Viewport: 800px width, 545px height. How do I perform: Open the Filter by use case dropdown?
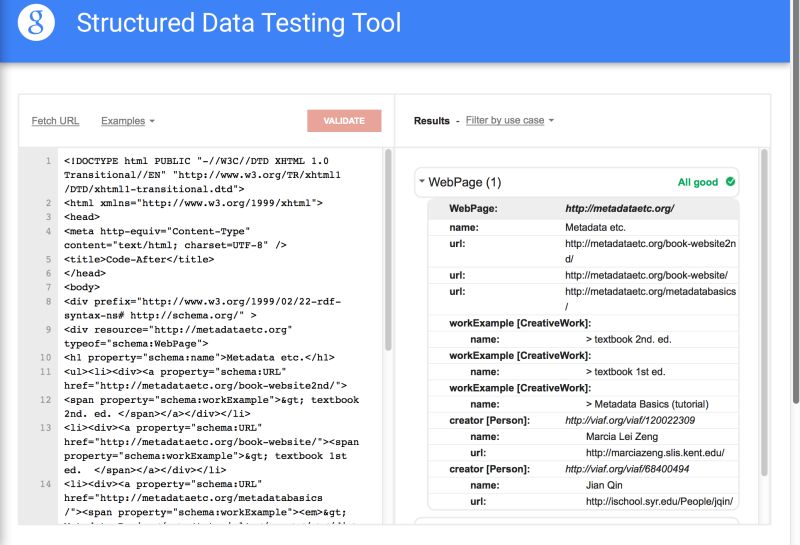(510, 121)
